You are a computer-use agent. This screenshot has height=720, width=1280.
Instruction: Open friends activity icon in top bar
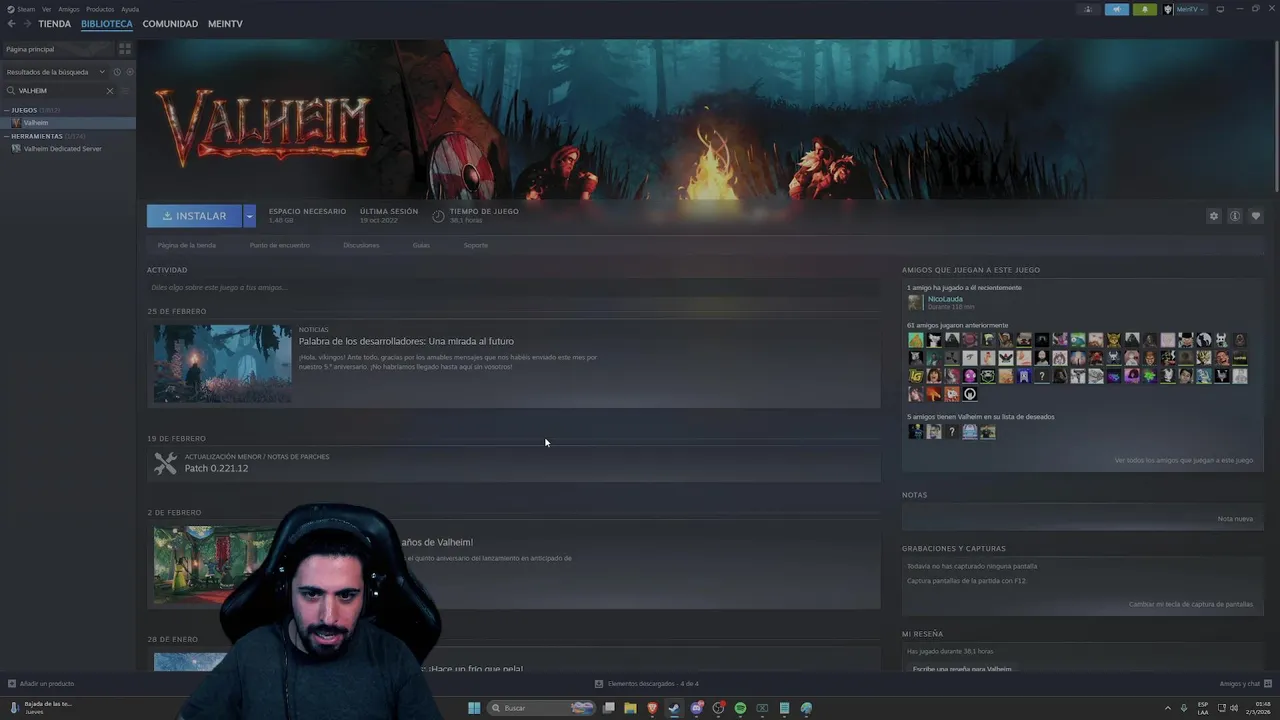click(x=1088, y=9)
